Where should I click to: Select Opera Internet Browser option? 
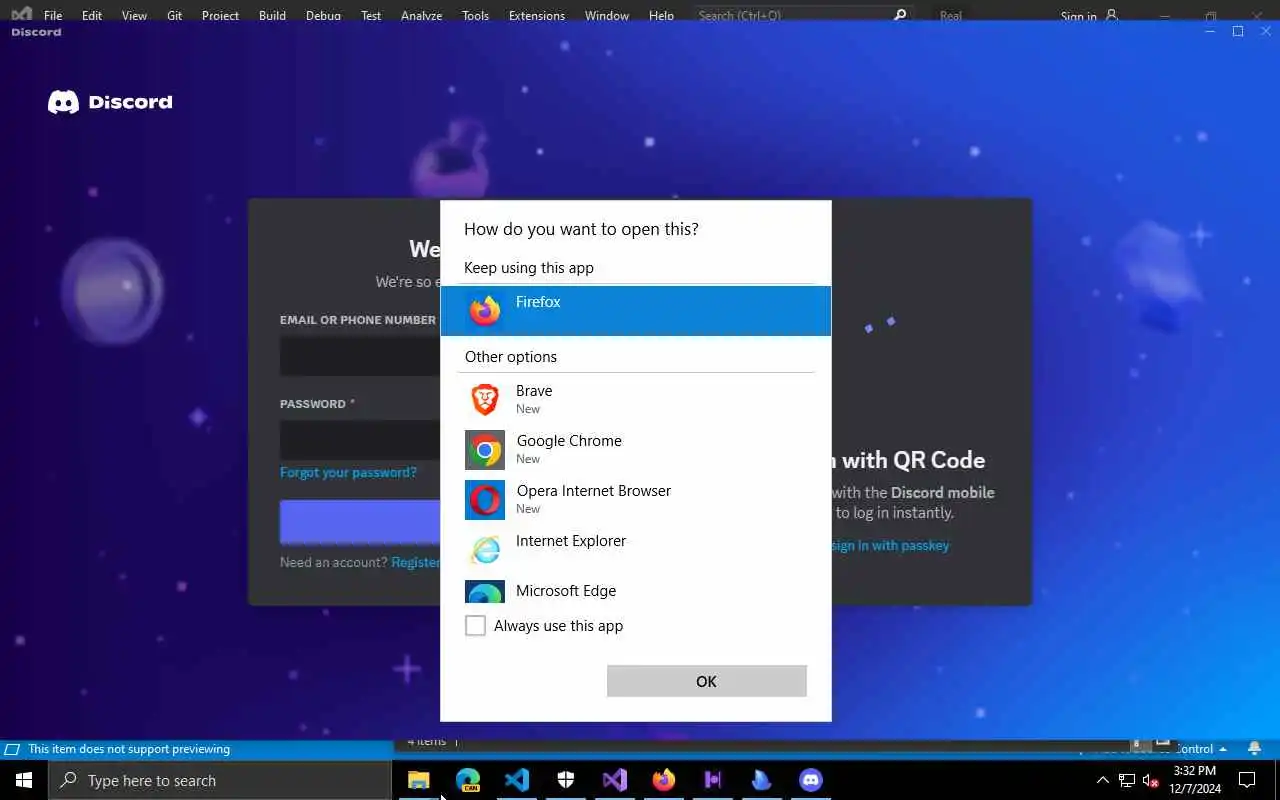635,499
